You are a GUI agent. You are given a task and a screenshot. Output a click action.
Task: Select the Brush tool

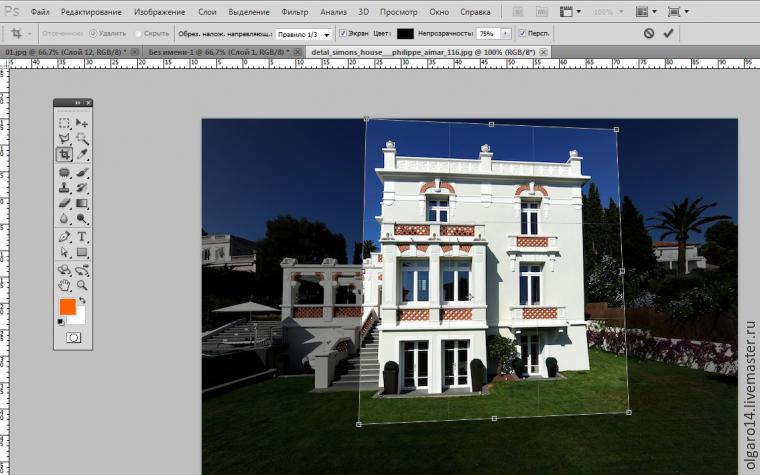click(82, 172)
